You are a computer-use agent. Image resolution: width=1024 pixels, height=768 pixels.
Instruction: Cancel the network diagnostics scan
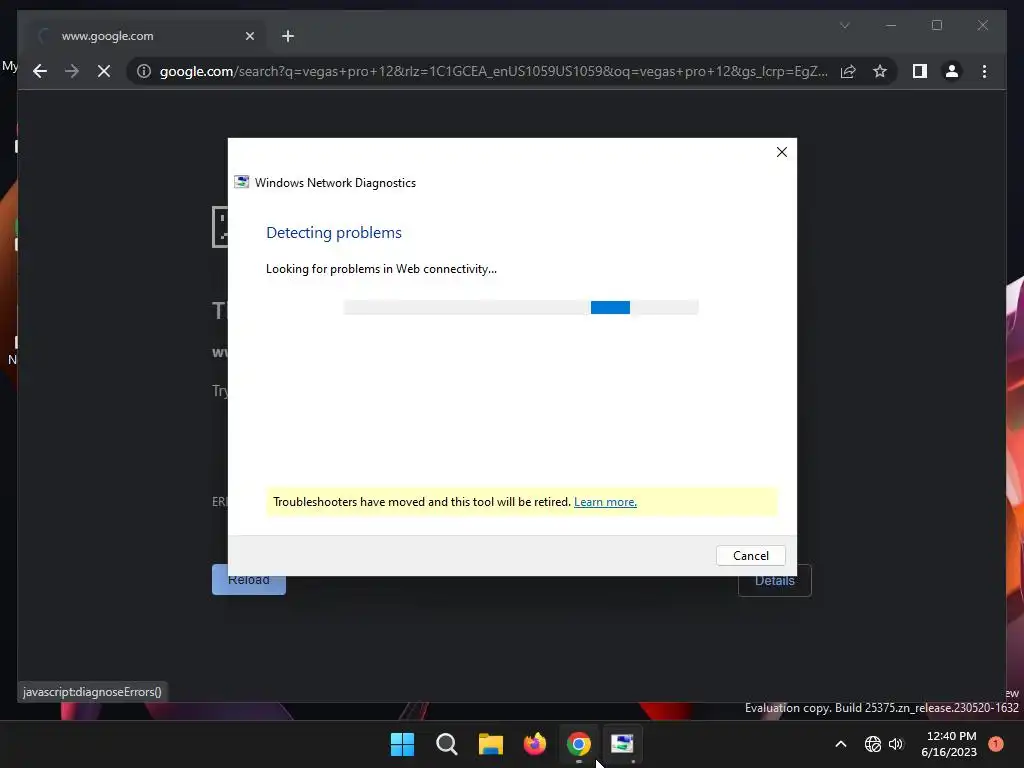(x=750, y=556)
